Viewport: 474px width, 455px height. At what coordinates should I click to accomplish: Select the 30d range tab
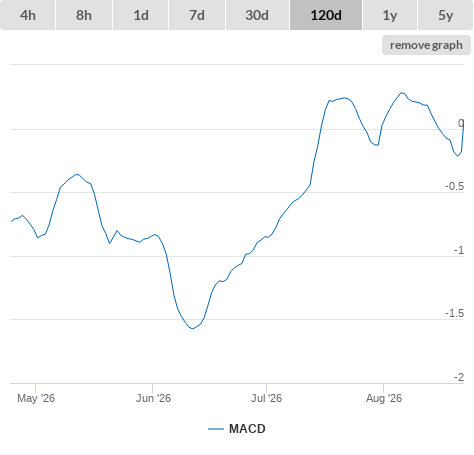[x=257, y=15]
